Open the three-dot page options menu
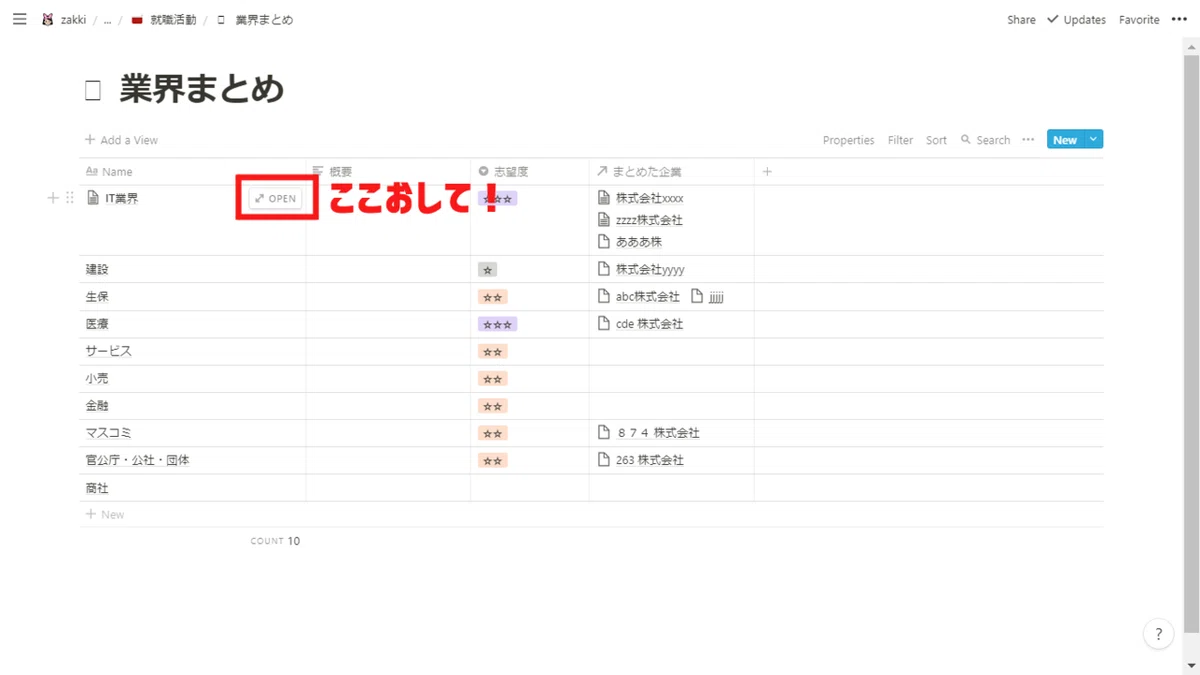Image resolution: width=1200 pixels, height=675 pixels. click(1179, 19)
